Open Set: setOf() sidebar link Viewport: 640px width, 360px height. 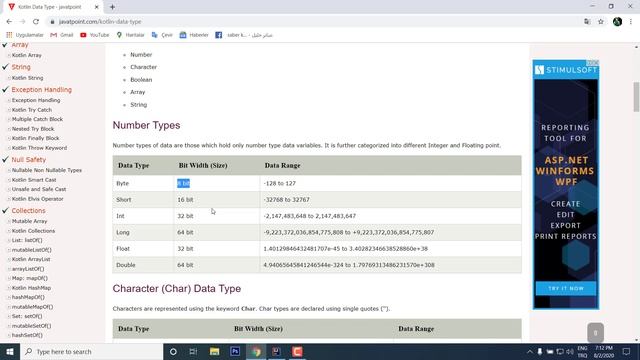pyautogui.click(x=27, y=316)
